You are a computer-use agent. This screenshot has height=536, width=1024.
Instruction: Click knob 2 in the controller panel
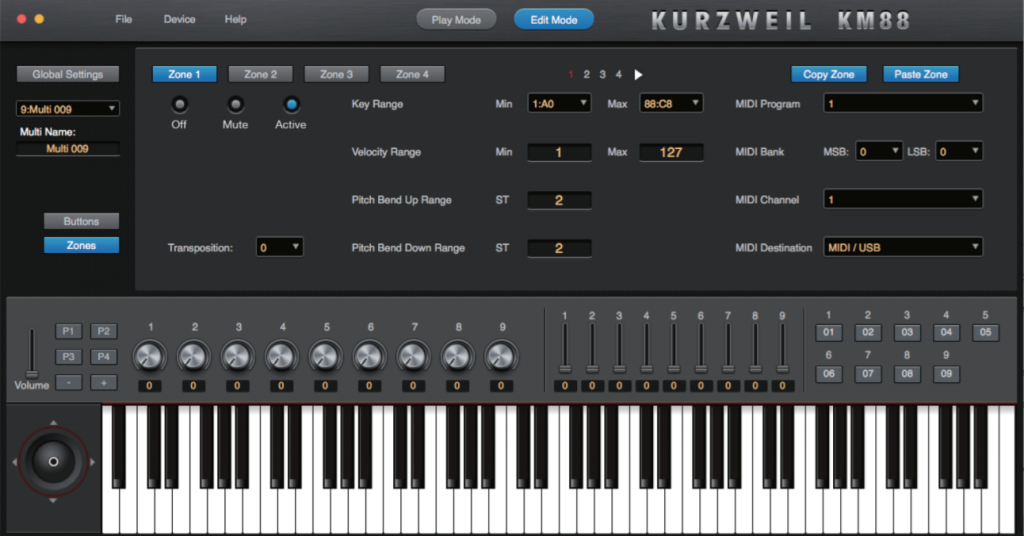coord(193,356)
